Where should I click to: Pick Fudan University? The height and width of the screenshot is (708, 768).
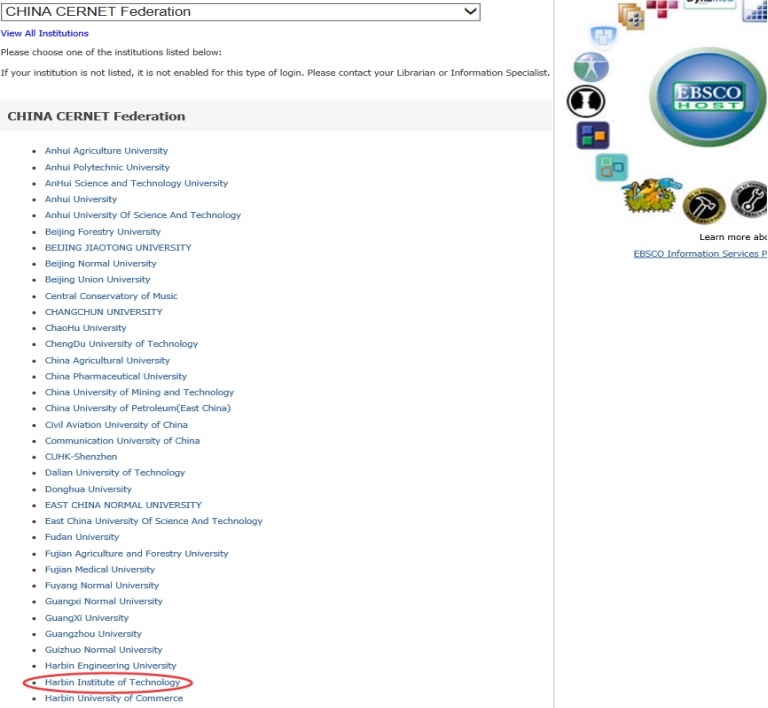(x=82, y=537)
